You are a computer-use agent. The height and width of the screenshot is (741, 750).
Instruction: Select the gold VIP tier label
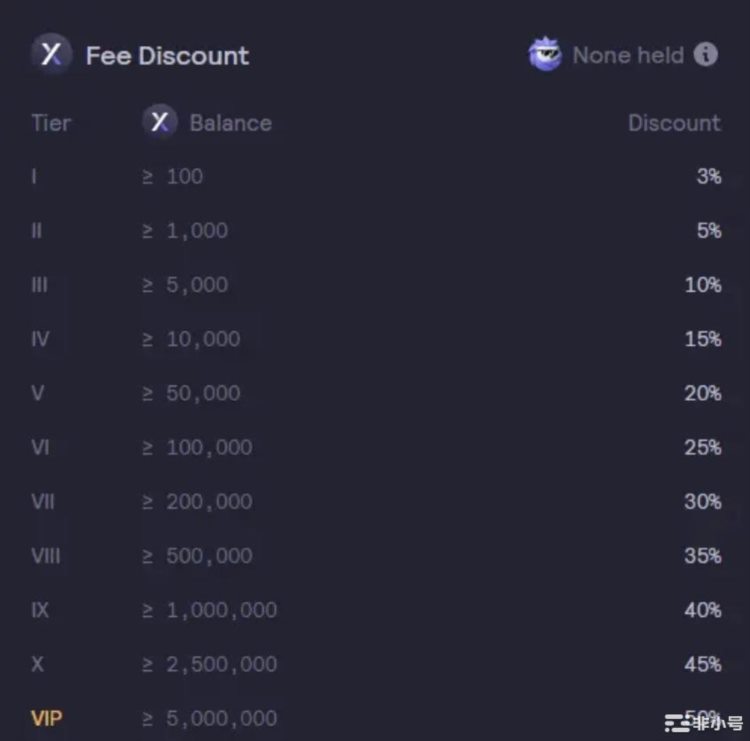click(x=48, y=718)
